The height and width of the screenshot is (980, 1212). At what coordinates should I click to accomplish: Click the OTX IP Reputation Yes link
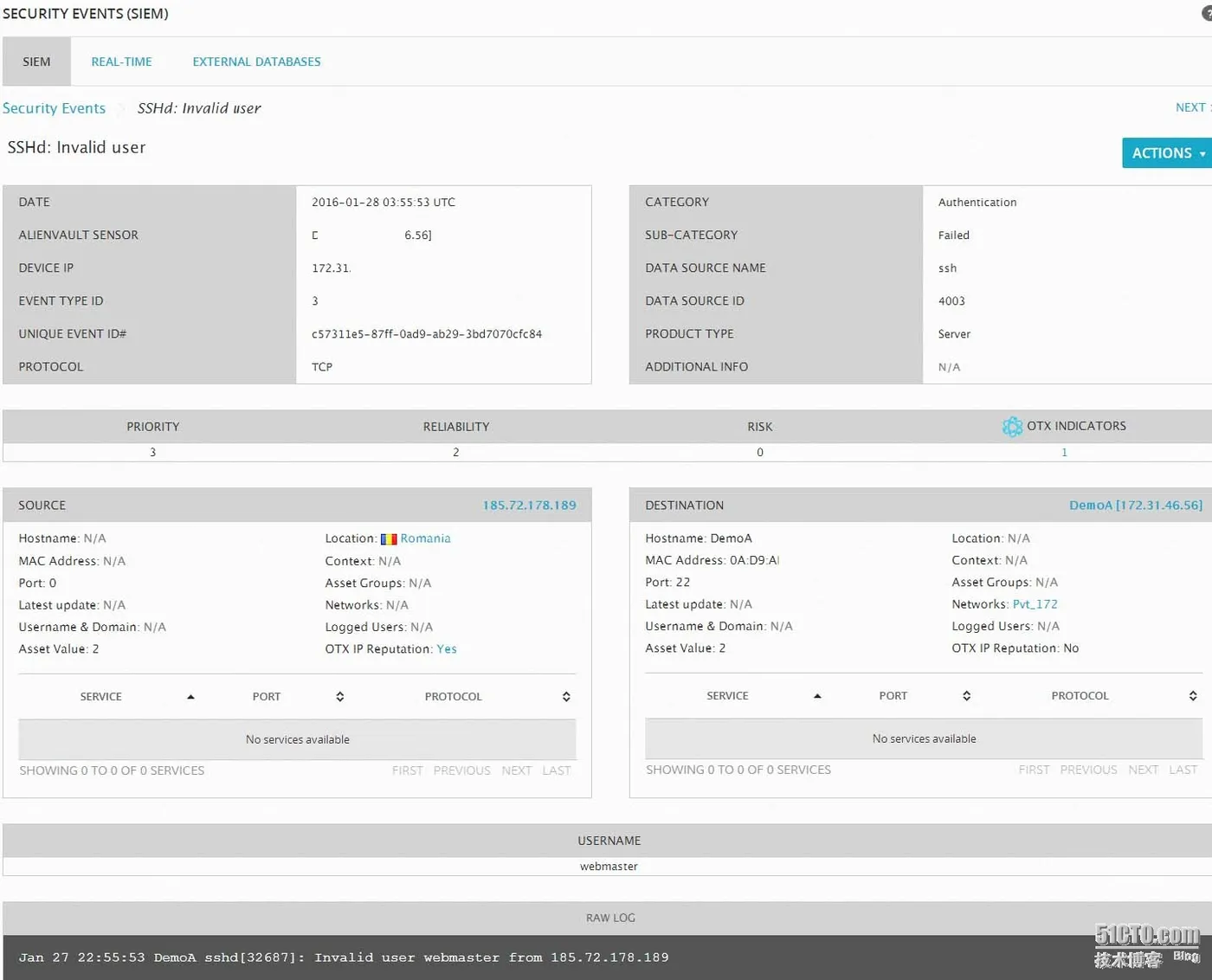coord(447,649)
